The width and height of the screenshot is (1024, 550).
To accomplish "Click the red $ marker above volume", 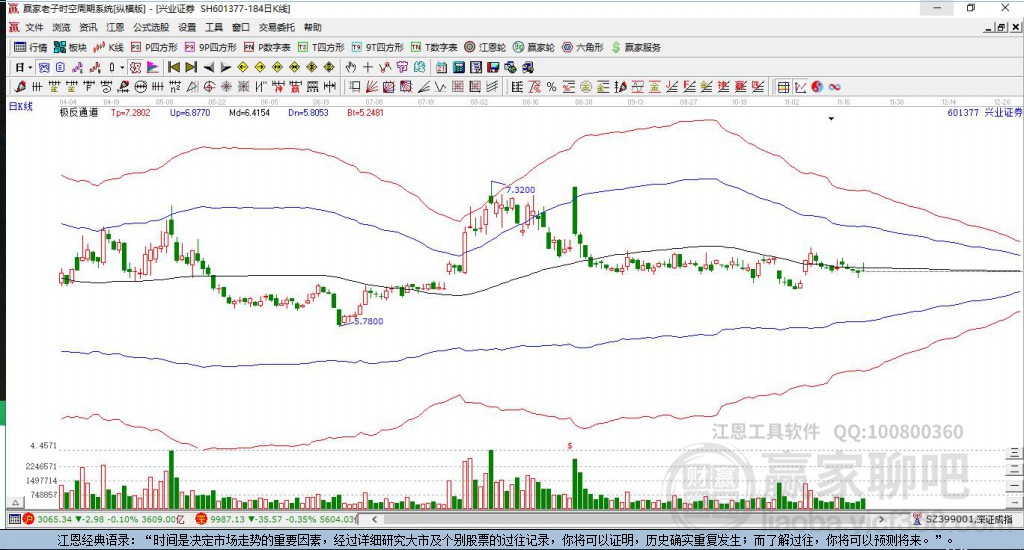I will pyautogui.click(x=570, y=445).
